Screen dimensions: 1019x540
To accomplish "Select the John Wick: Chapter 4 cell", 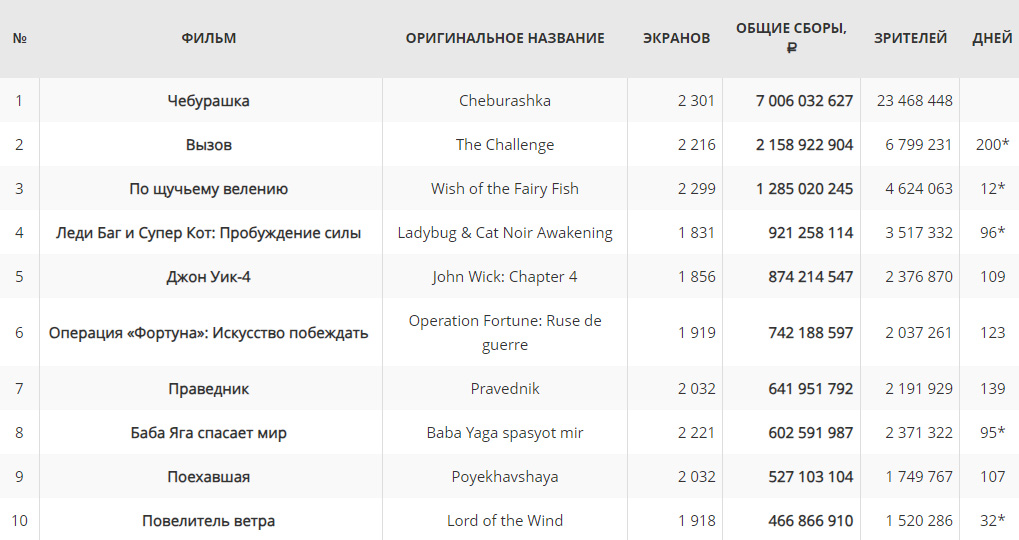I will [x=505, y=277].
